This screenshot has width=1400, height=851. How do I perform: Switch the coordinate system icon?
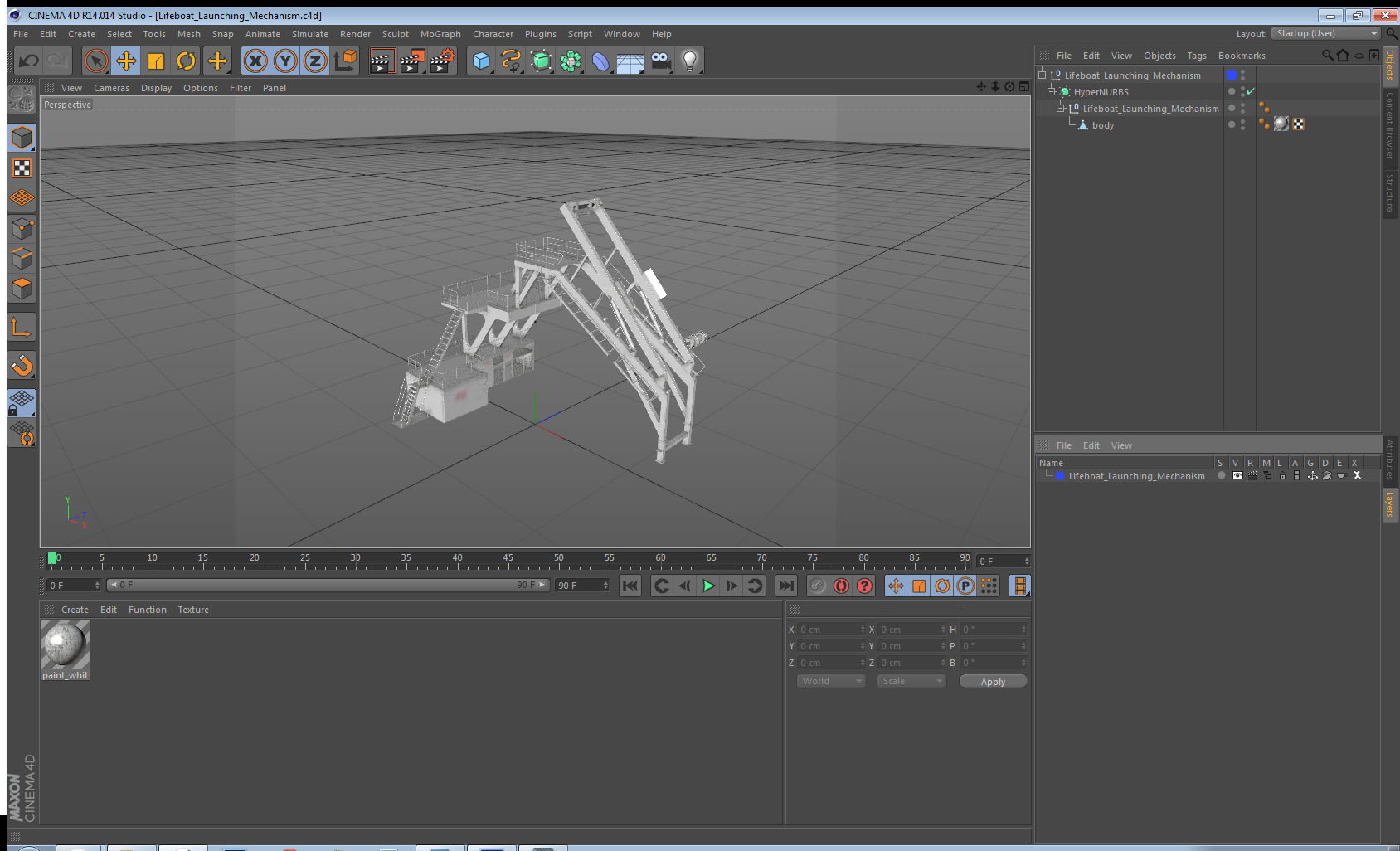click(346, 61)
